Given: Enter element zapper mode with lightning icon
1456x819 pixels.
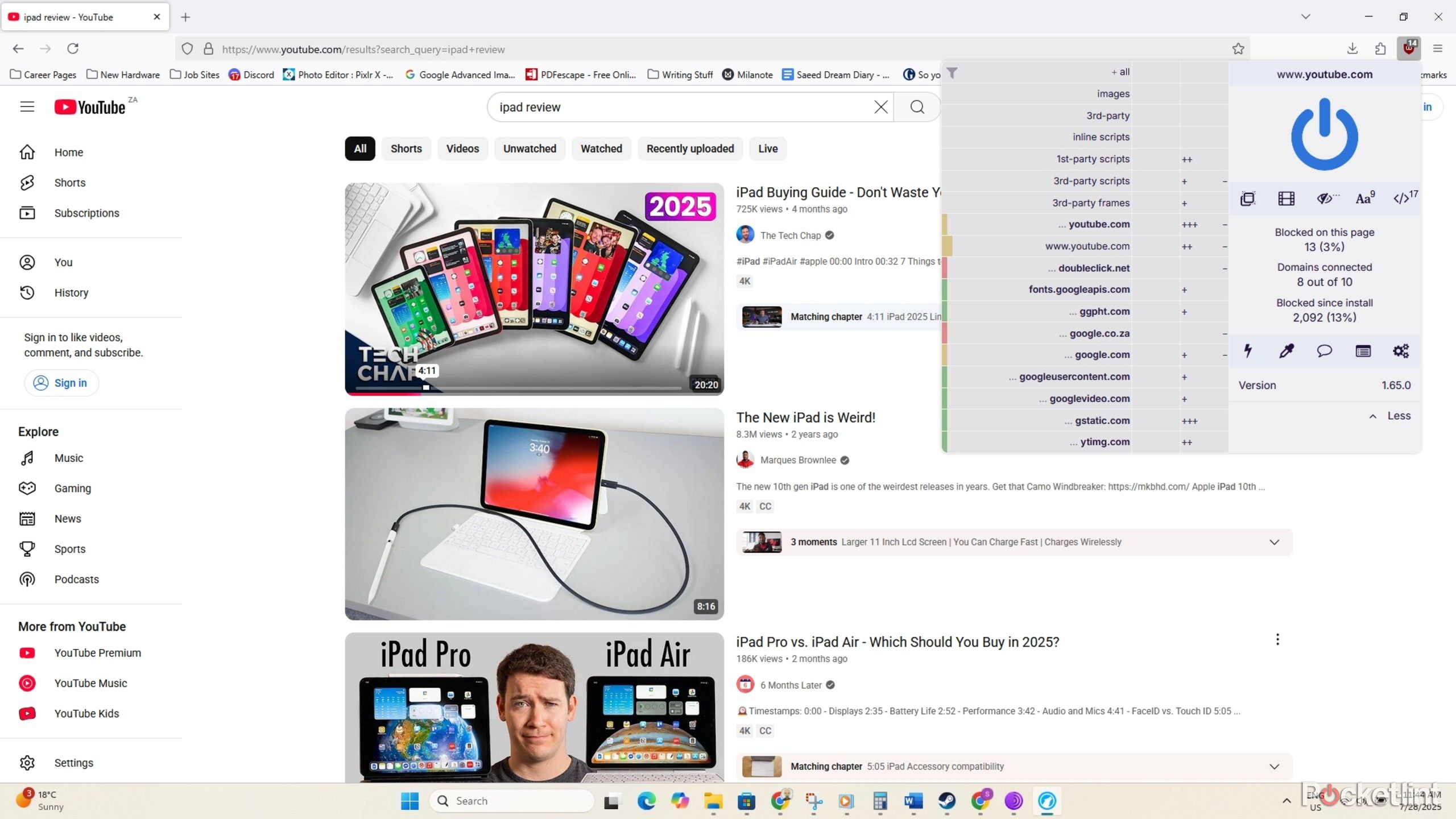Looking at the screenshot, I should [x=1248, y=351].
